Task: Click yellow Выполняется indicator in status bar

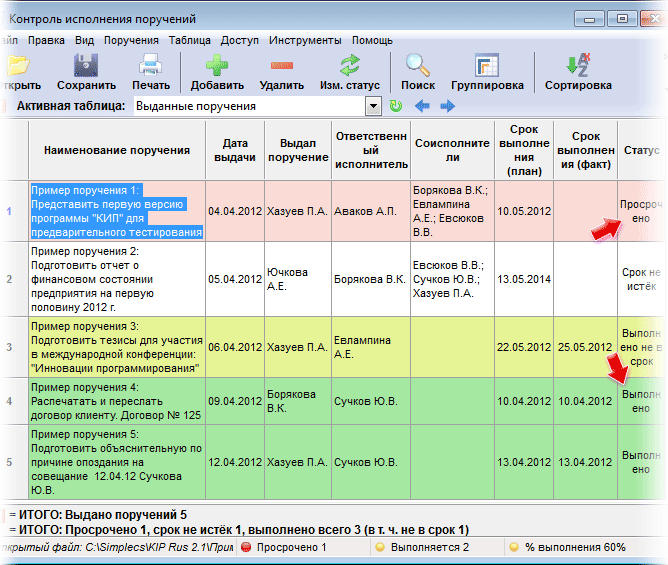Action: point(380,547)
